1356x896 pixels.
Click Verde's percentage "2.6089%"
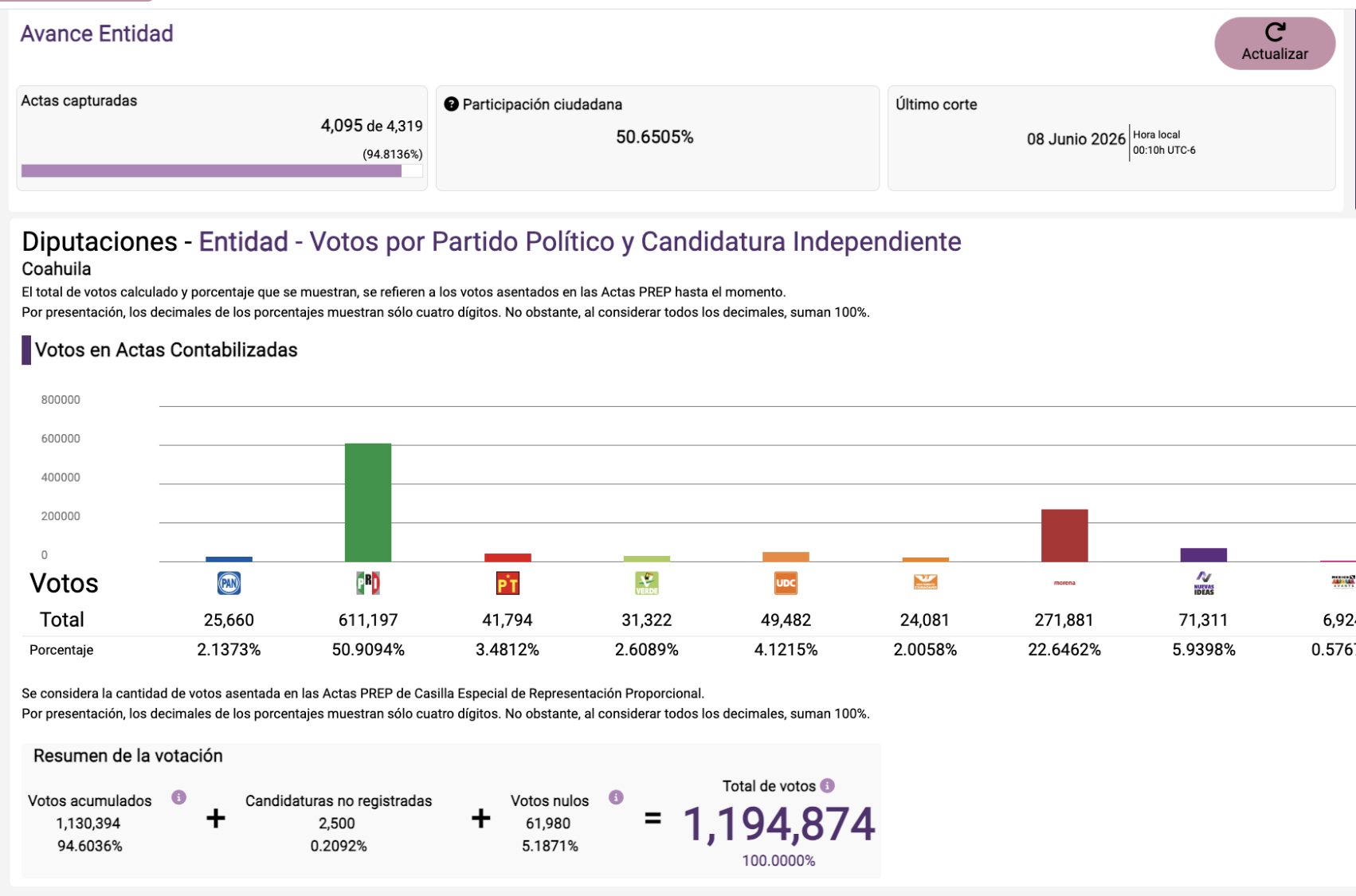pyautogui.click(x=647, y=650)
